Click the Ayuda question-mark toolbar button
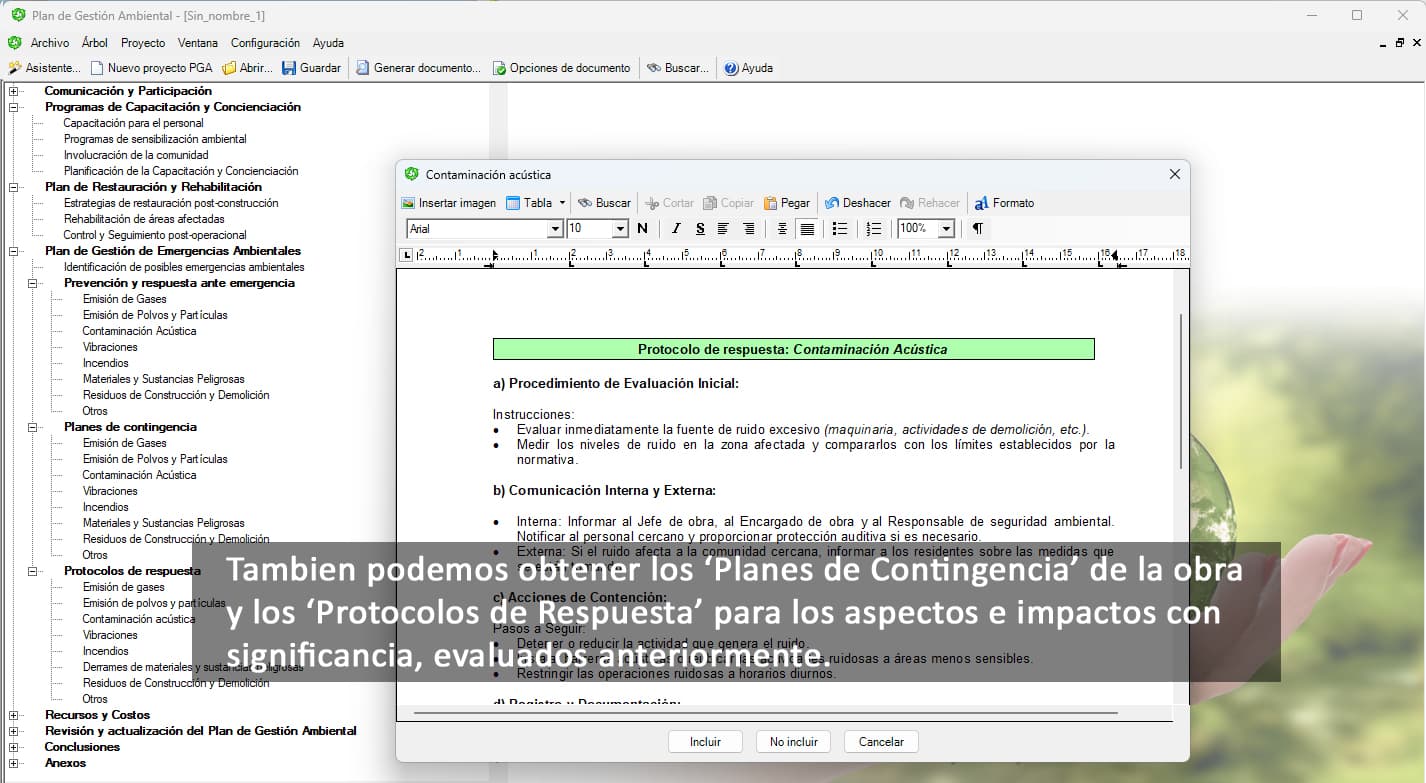This screenshot has width=1426, height=783. [x=748, y=68]
